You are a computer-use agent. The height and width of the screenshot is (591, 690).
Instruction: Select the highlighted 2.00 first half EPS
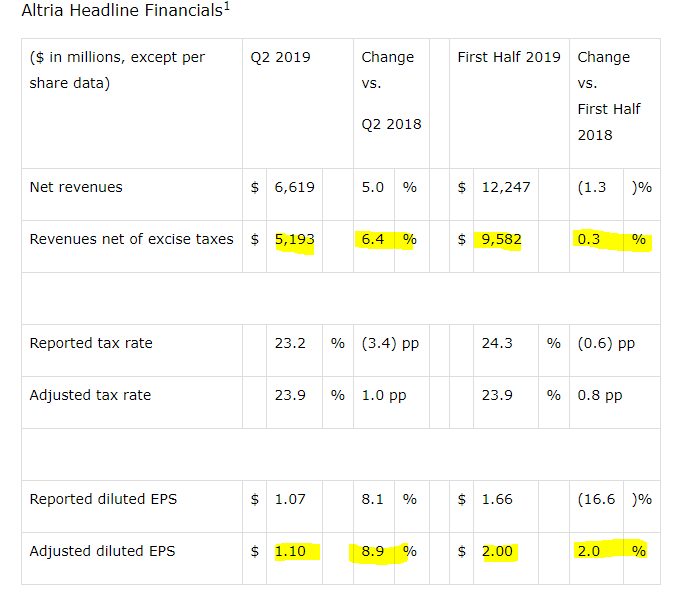click(497, 551)
